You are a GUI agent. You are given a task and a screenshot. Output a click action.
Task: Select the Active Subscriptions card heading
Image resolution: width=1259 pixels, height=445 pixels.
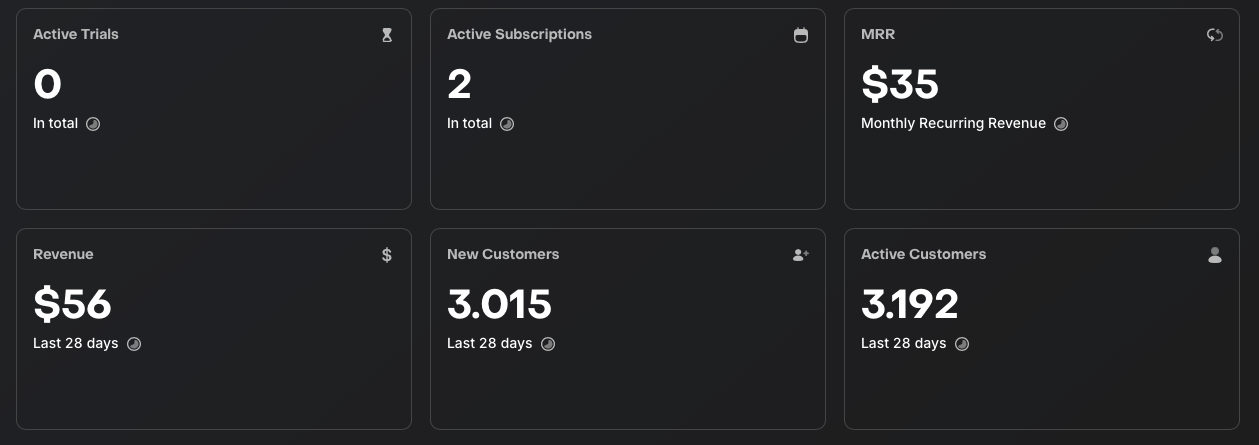pos(519,34)
